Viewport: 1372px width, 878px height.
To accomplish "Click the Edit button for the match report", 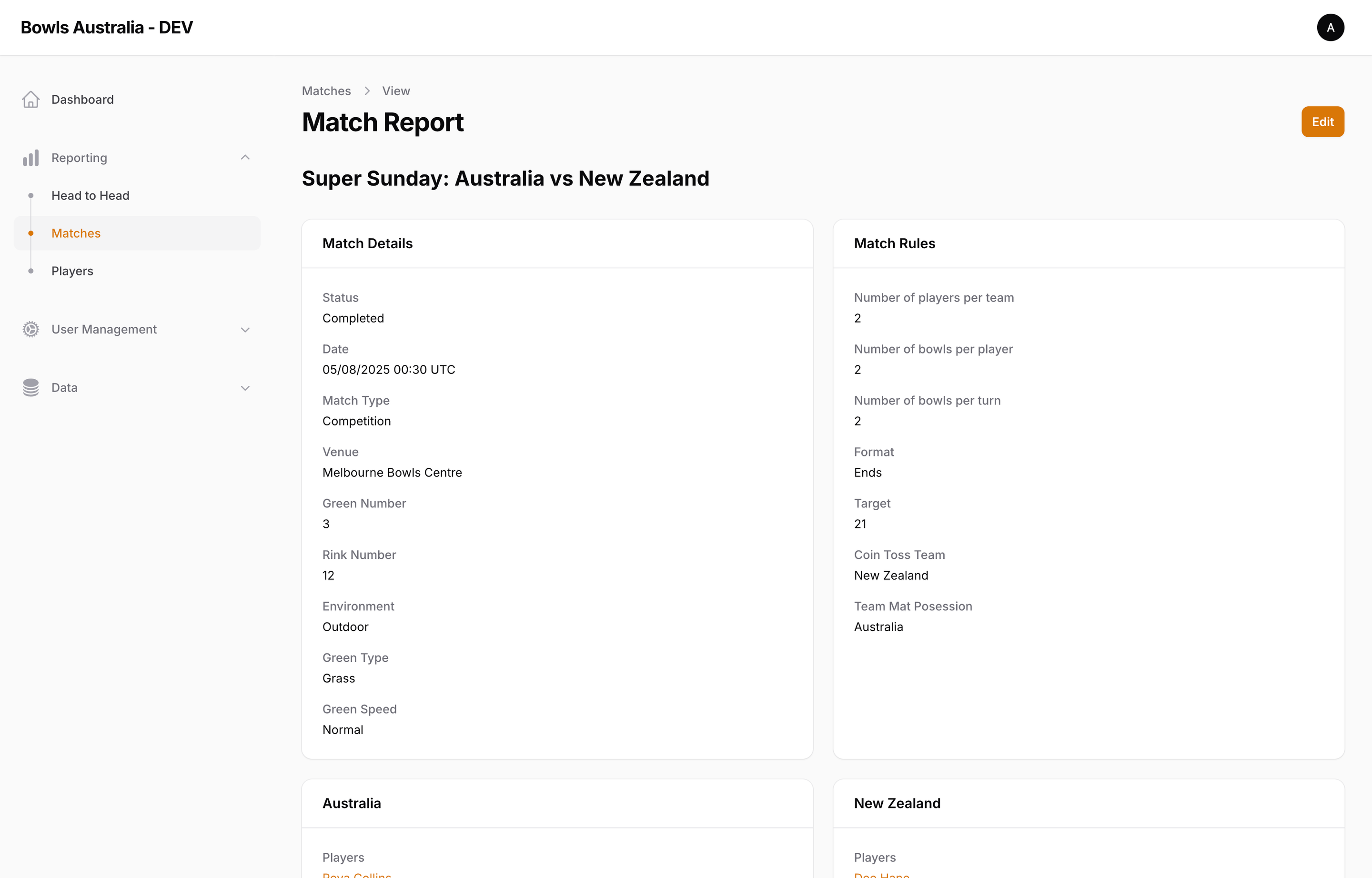I will [x=1322, y=121].
